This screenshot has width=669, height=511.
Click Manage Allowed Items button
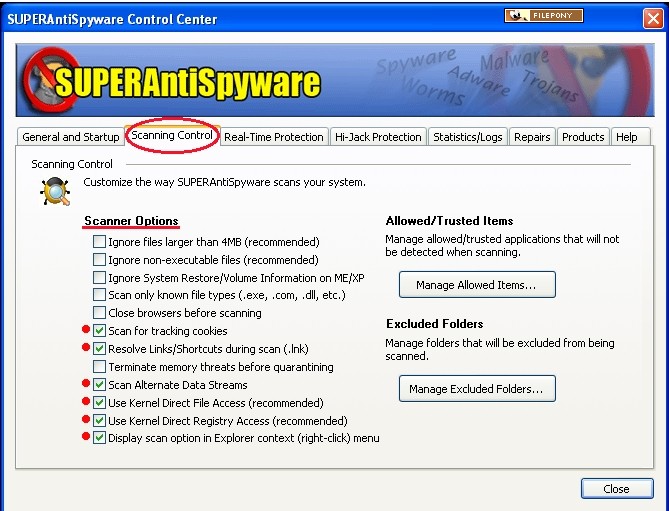pos(477,285)
